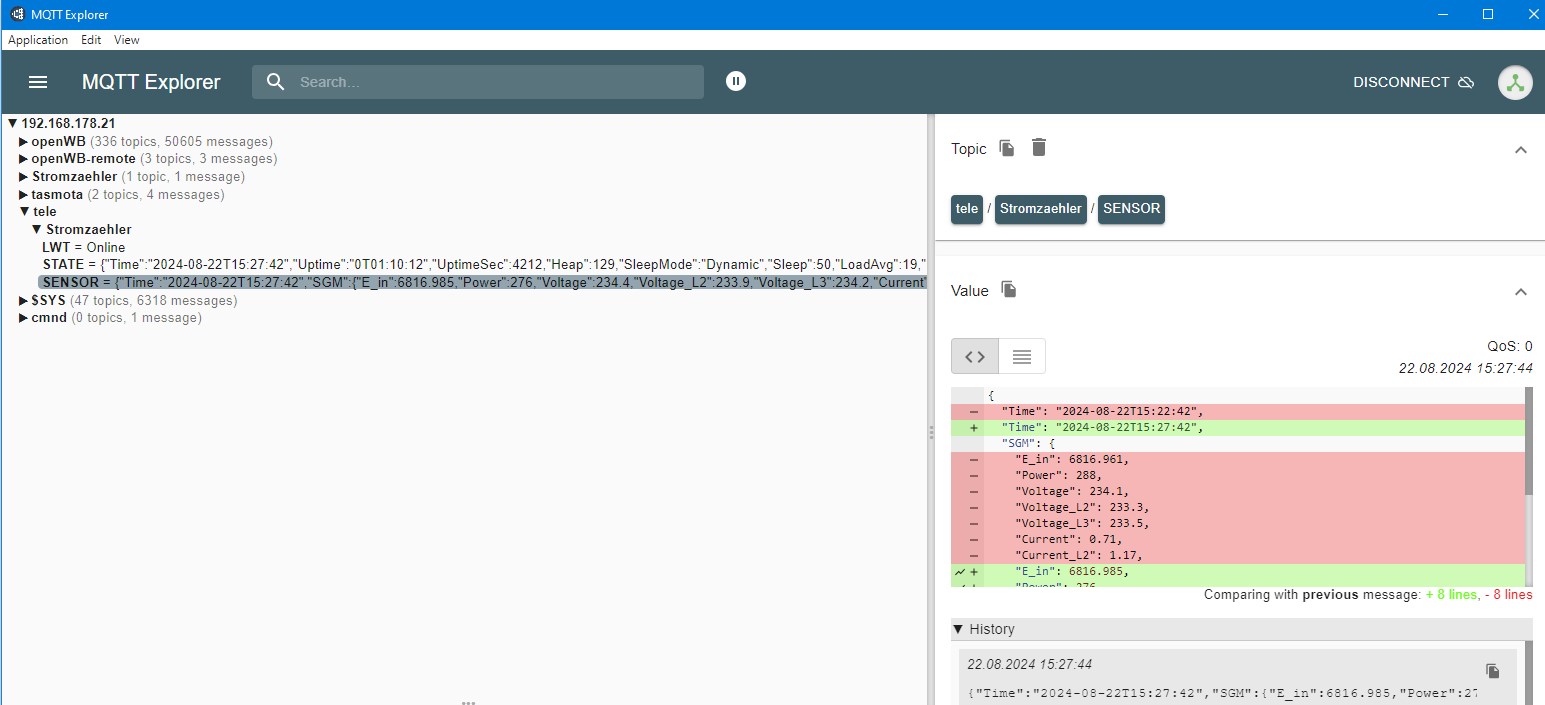Click the removed "Power": 288 diff line
Screen dimensions: 1545x705
point(1238,475)
